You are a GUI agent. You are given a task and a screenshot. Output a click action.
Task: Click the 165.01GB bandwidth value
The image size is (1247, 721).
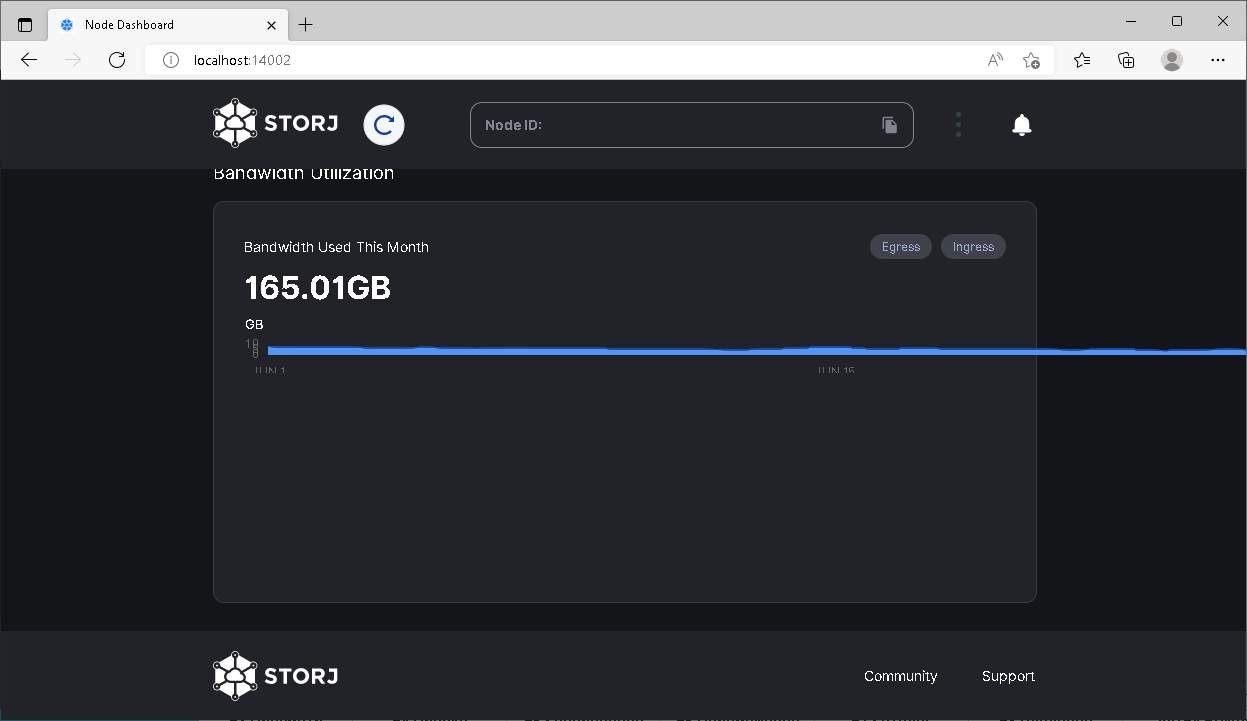317,288
